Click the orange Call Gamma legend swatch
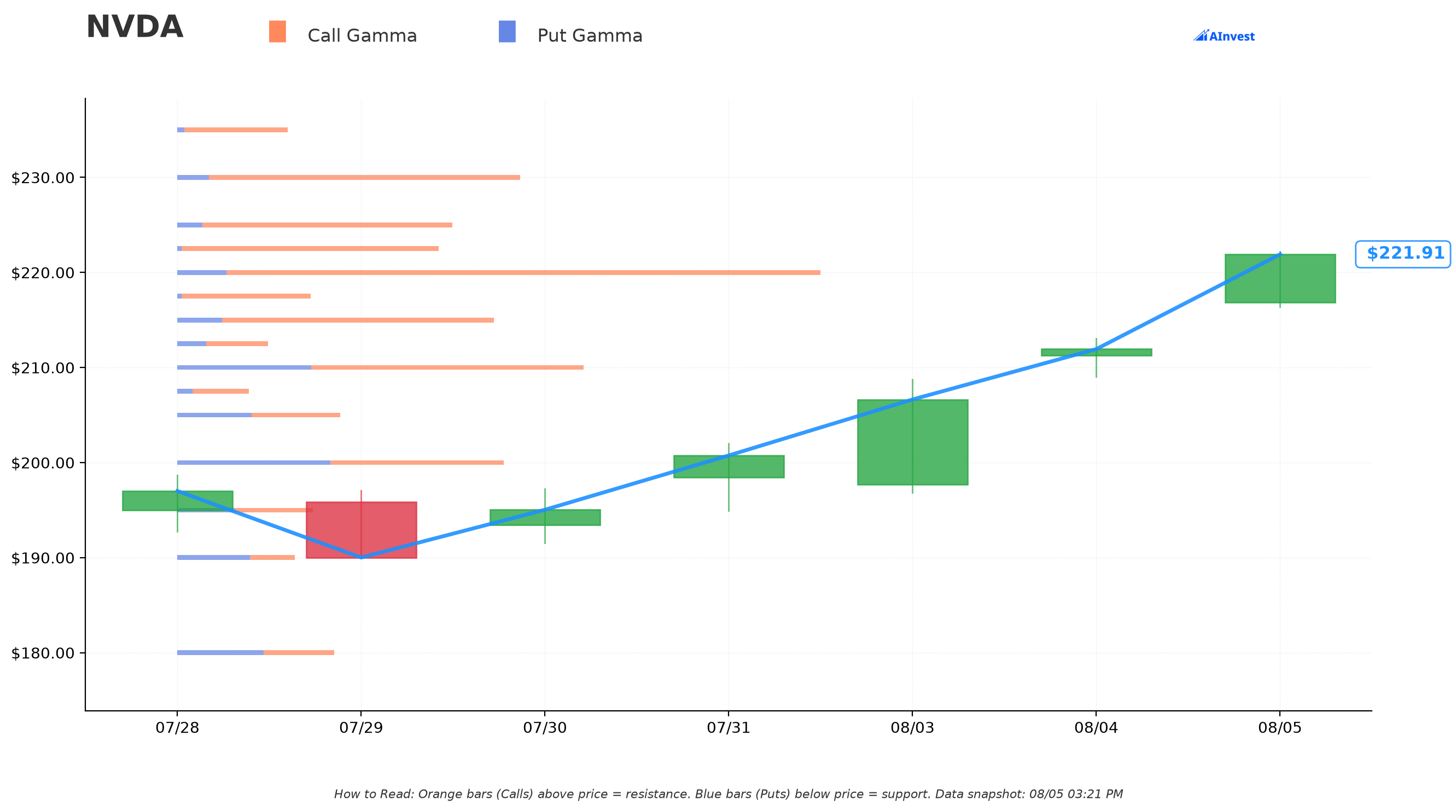Screen dimensions: 1456x812 pos(277,32)
